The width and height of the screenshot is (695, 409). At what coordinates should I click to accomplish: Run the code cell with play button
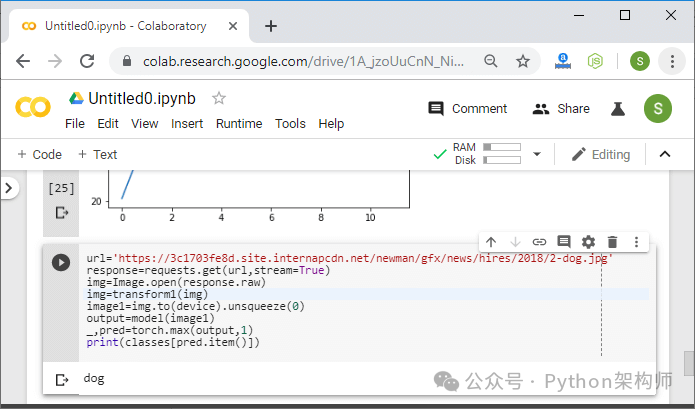[x=61, y=262]
